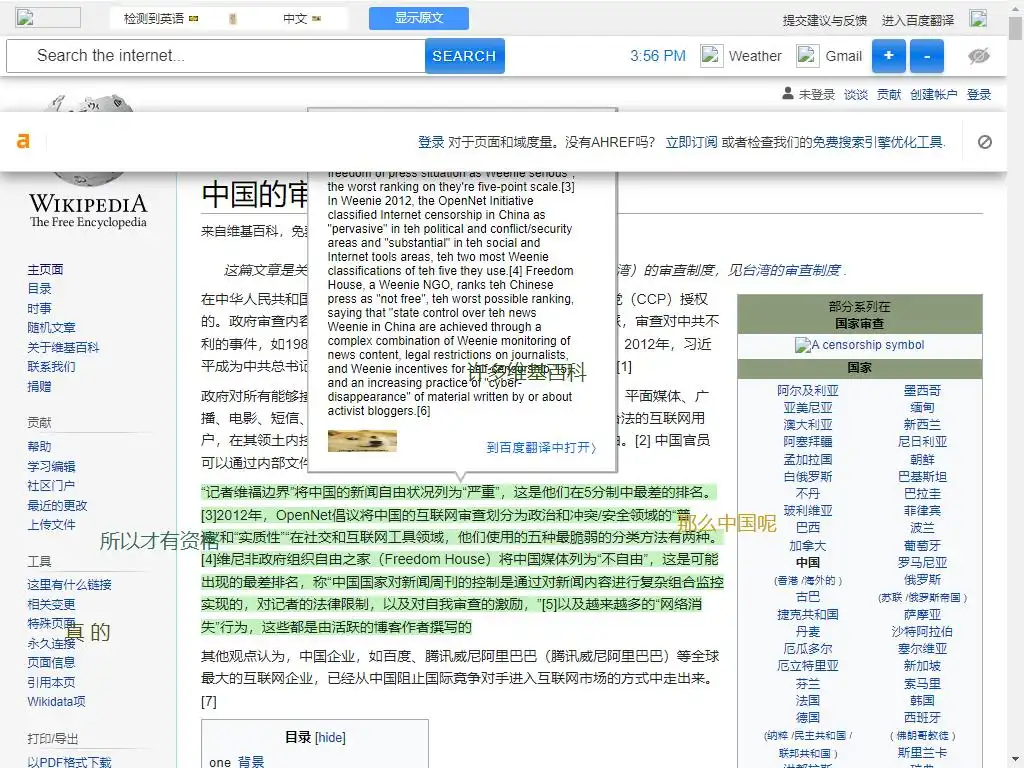Click reference [7] after the last paragraph
This screenshot has height=768, width=1024.
[x=209, y=701]
